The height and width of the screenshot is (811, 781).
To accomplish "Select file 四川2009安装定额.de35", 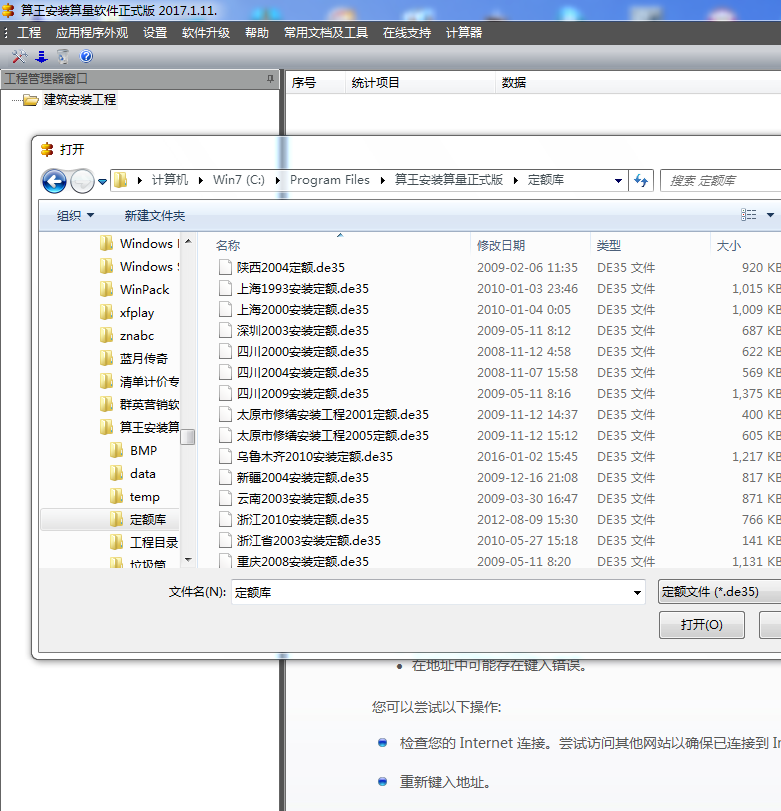I will (x=303, y=394).
